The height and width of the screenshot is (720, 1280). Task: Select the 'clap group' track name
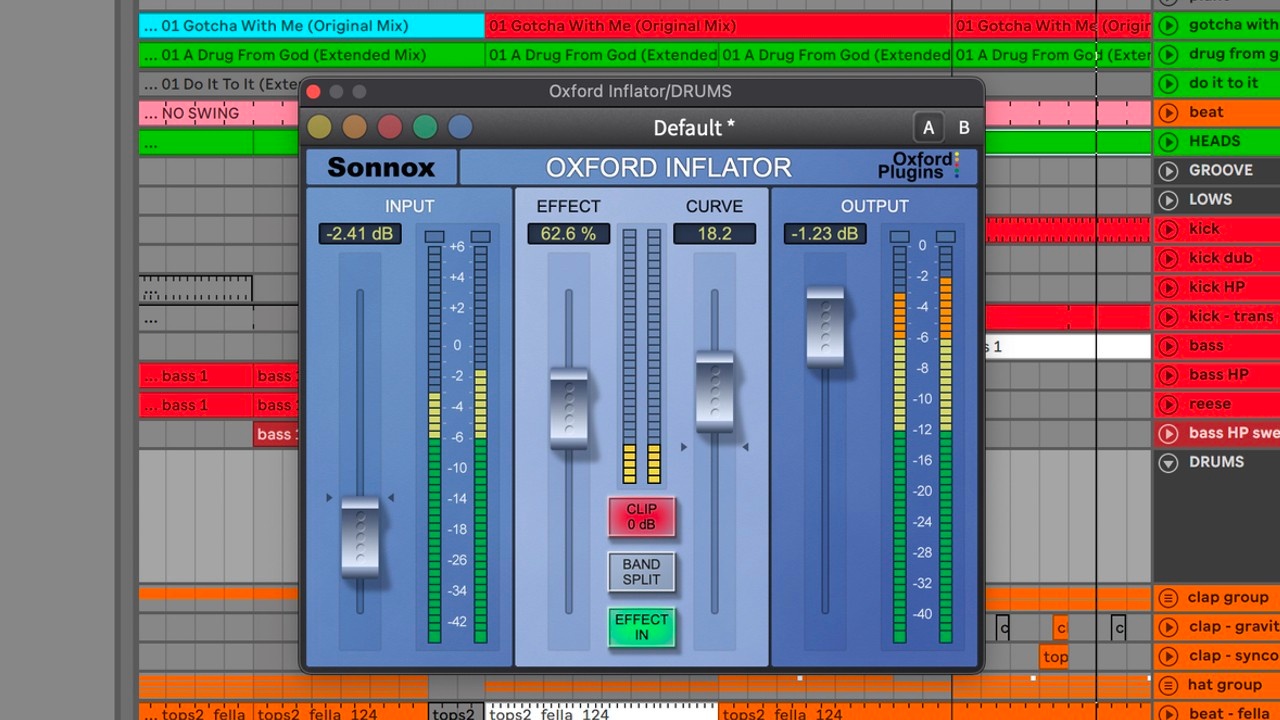click(1228, 598)
